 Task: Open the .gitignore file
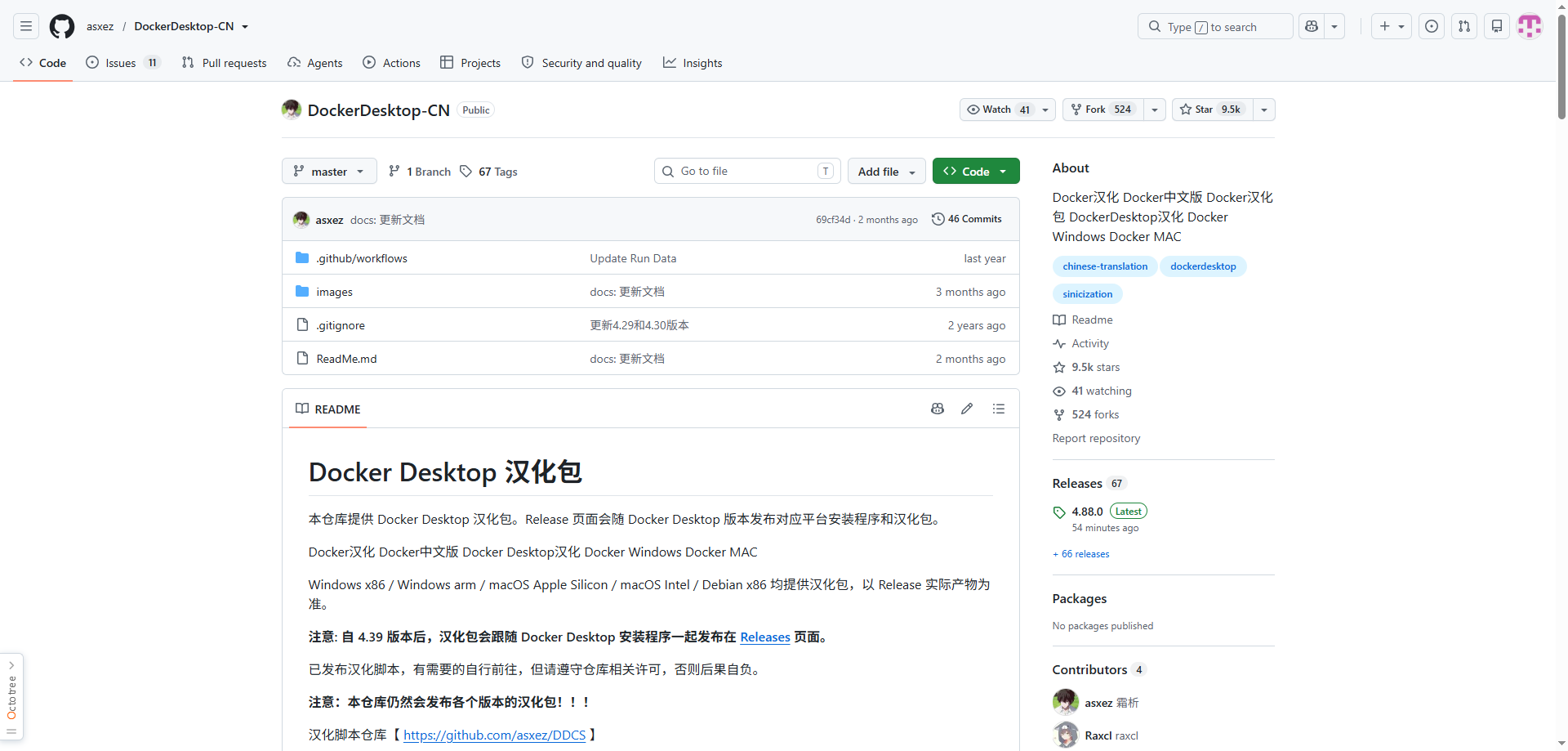[x=341, y=325]
